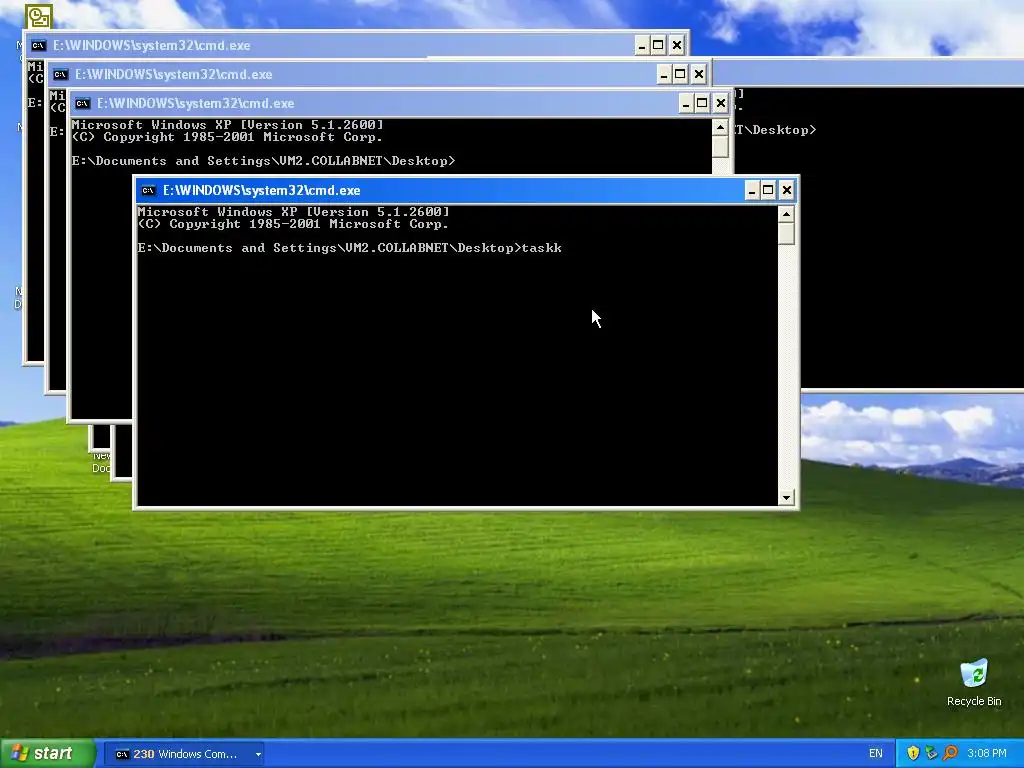Click 'Microsoft Windows XP [Version 5.1.2600]' in the front window
The width and height of the screenshot is (1024, 768).
click(293, 212)
